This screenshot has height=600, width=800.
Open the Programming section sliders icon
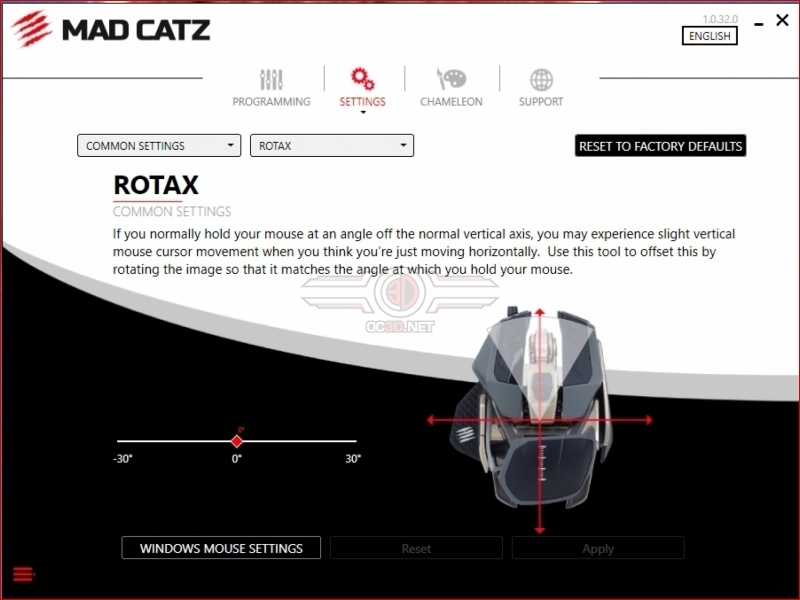click(271, 80)
